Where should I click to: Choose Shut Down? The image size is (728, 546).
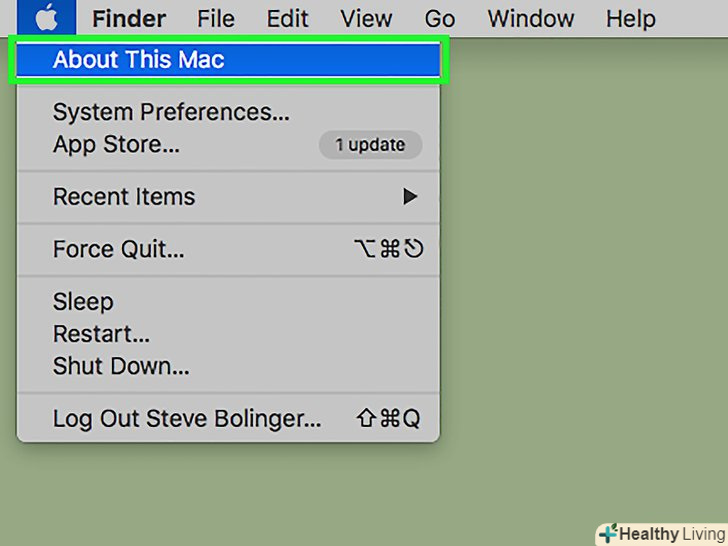tap(121, 366)
